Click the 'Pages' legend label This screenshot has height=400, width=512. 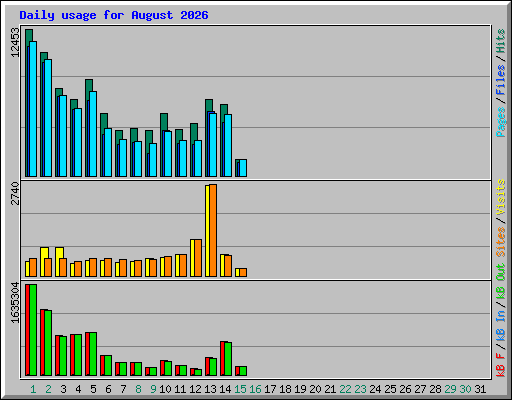point(501,122)
